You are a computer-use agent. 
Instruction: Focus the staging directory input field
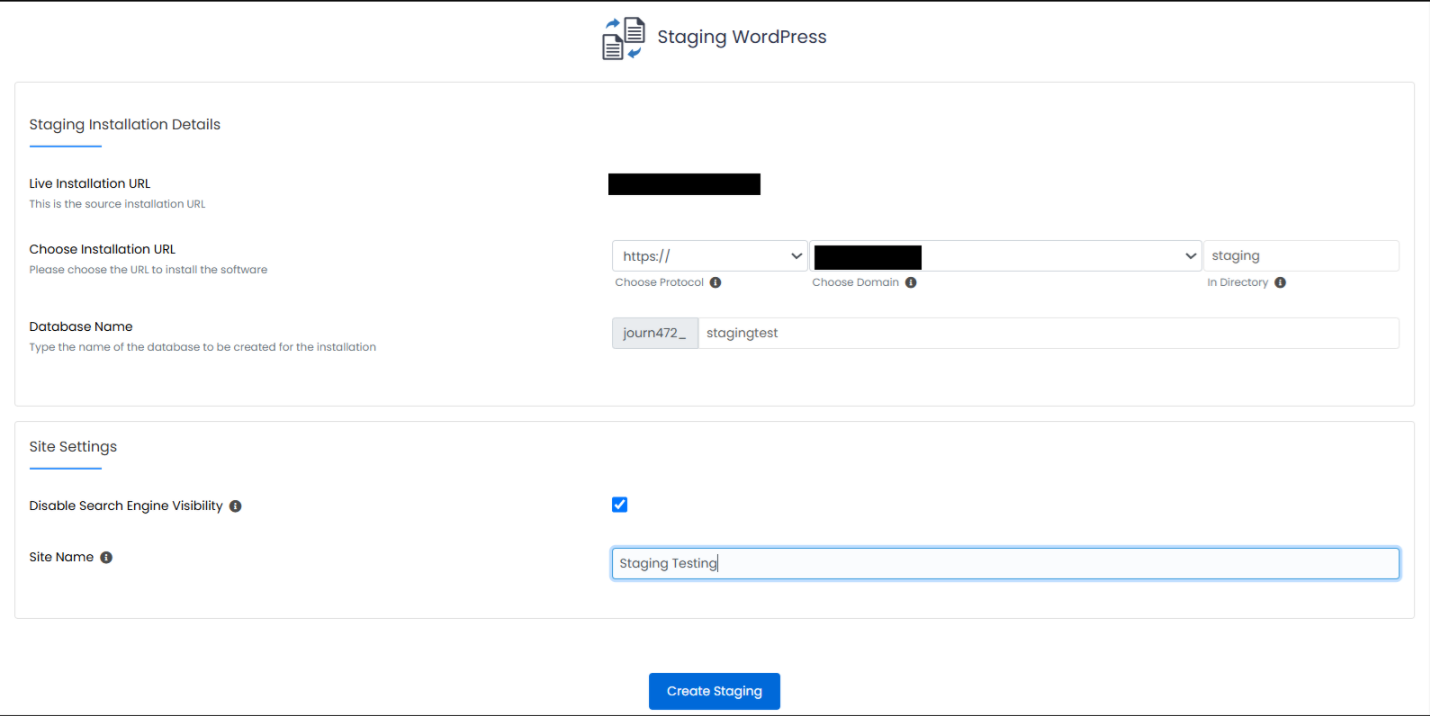coord(1301,256)
